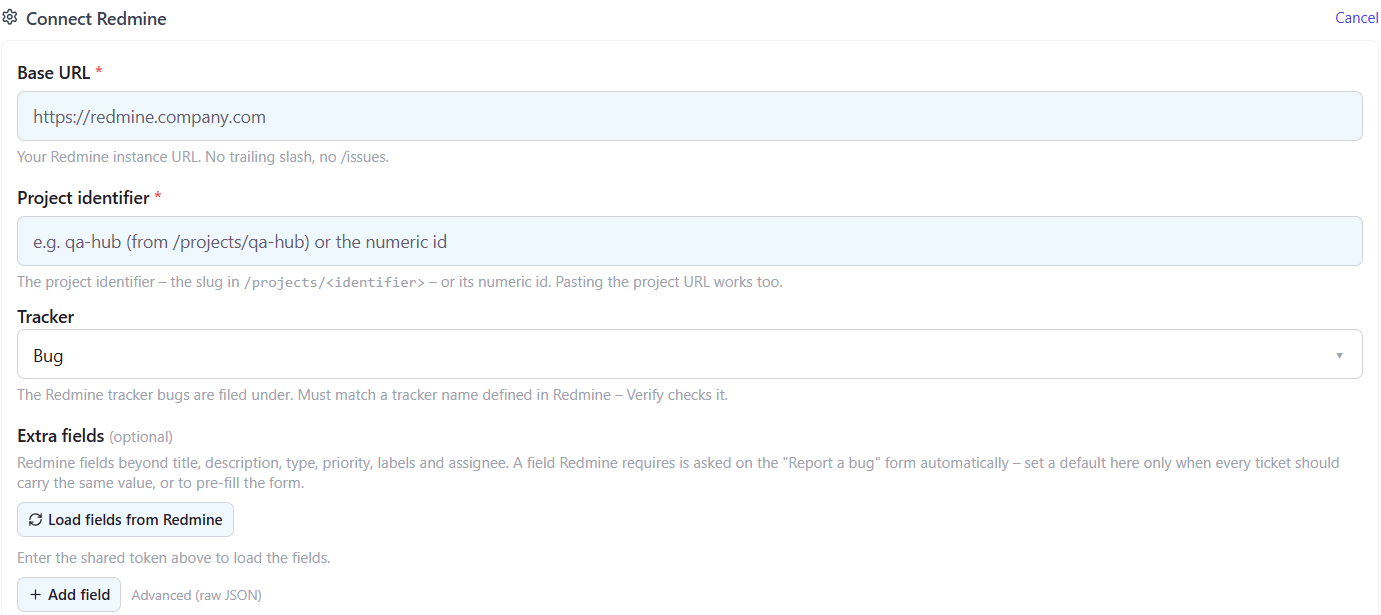Click the gear icon beside Connect Redmine
The image size is (1381, 615).
click(10, 18)
